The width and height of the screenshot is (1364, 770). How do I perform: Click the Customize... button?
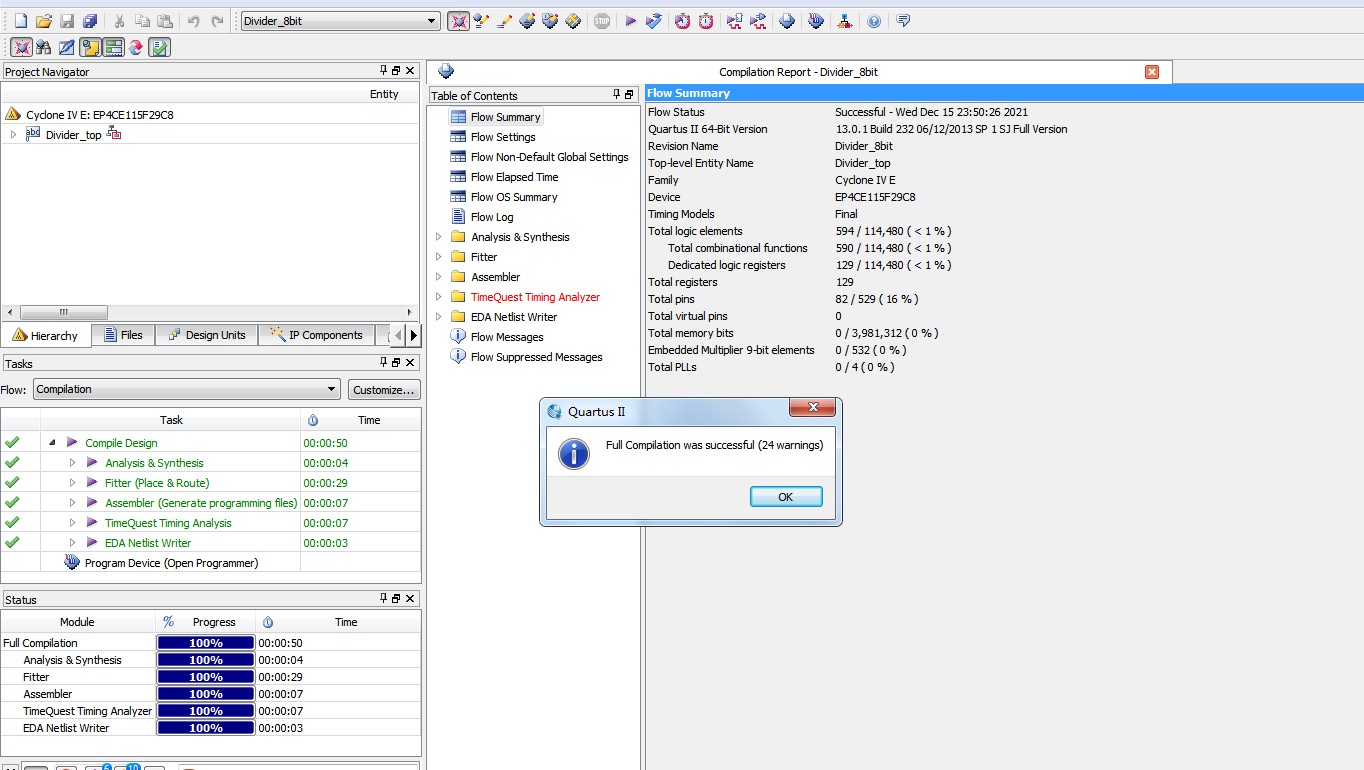[x=384, y=390]
